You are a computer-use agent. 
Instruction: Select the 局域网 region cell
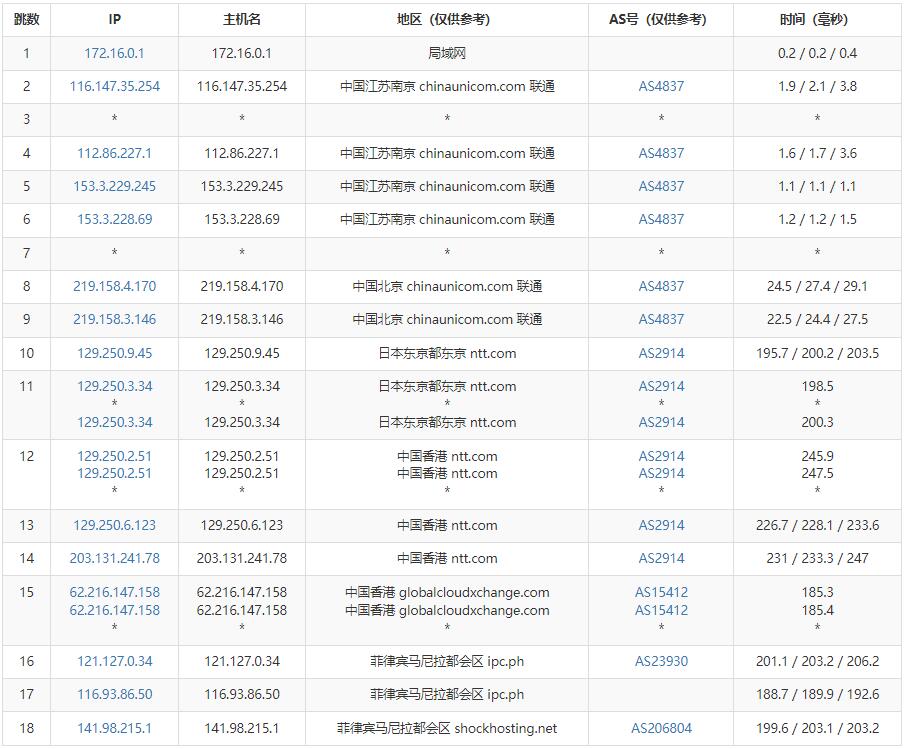[447, 53]
